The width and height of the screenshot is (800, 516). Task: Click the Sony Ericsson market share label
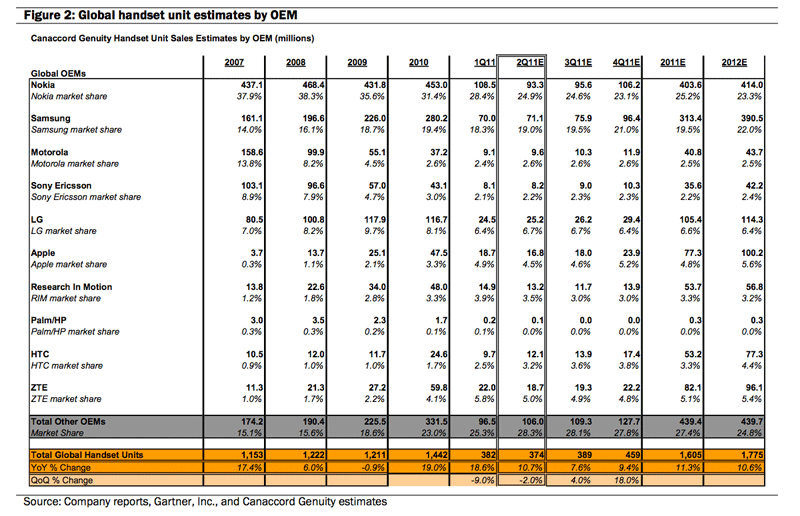click(x=86, y=197)
